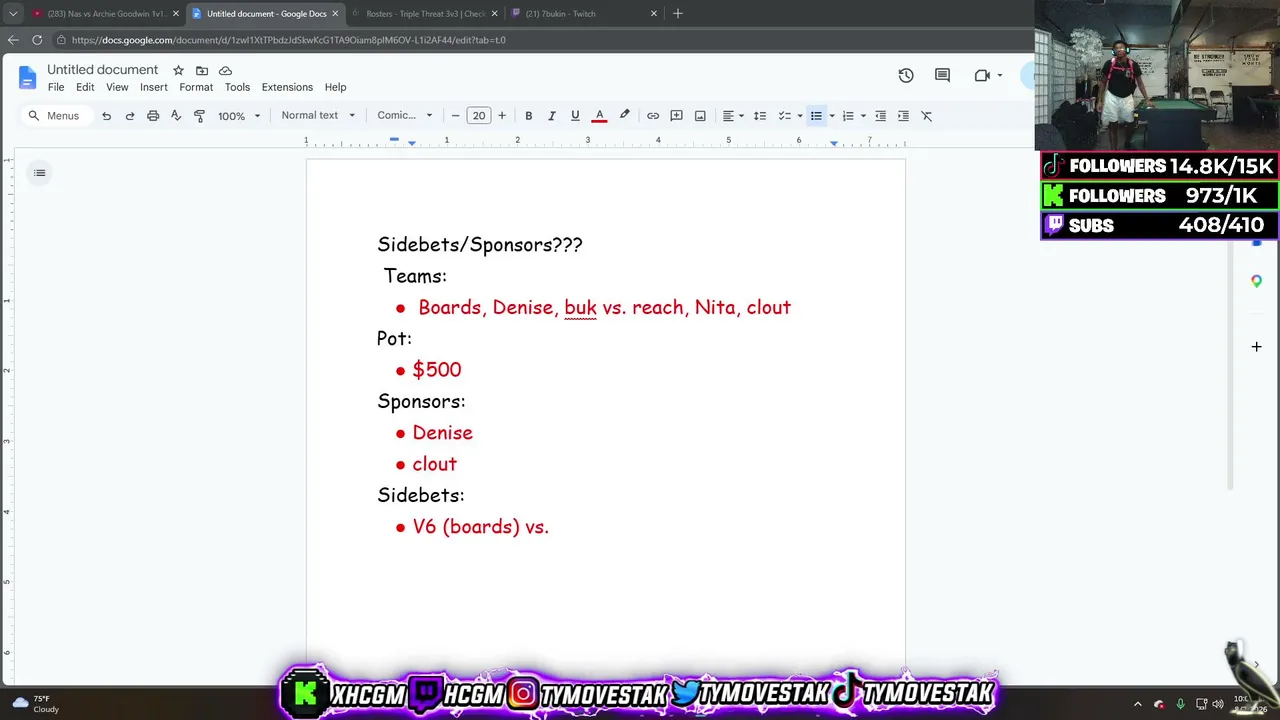Open the View menu
1280x720 pixels.
117,87
